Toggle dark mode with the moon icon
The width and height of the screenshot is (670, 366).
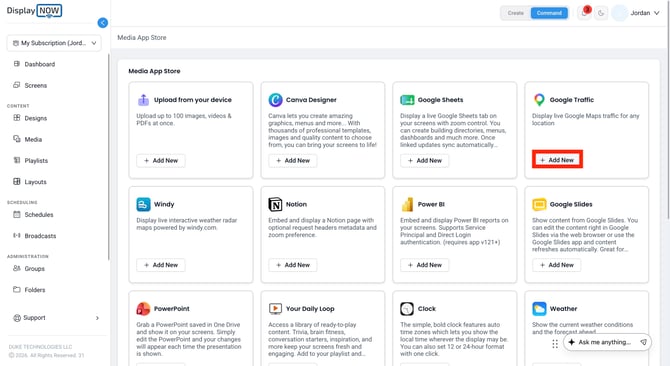pos(601,13)
